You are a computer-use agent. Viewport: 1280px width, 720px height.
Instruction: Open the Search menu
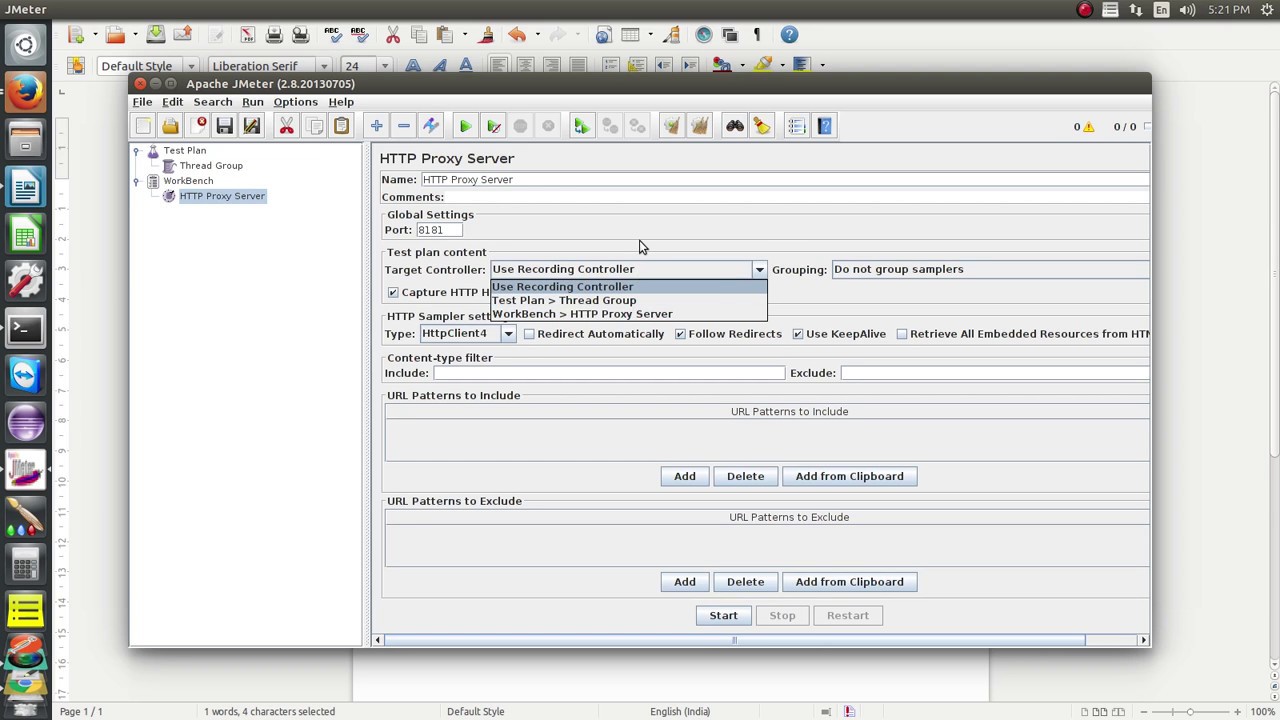tap(212, 102)
